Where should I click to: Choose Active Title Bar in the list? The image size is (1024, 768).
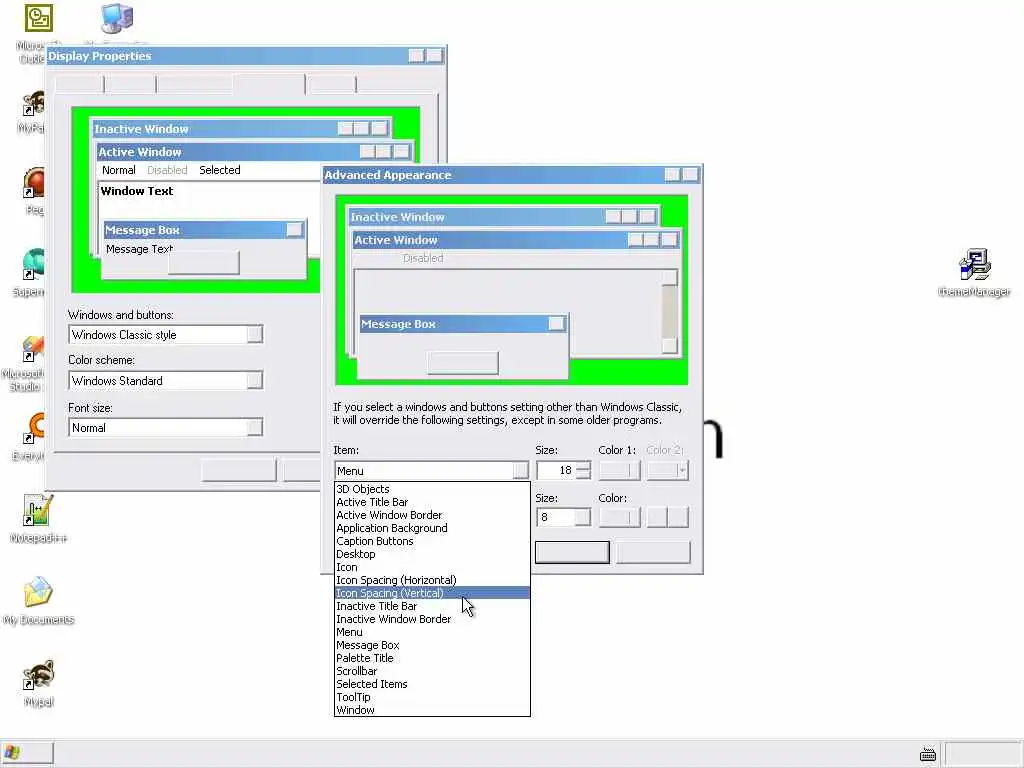[x=432, y=502]
